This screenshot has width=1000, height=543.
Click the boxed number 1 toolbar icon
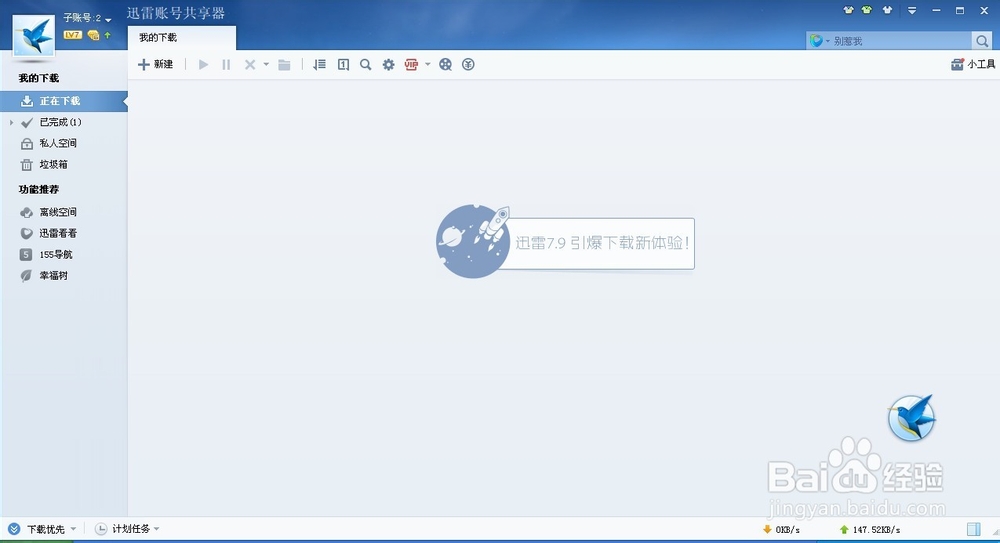343,64
